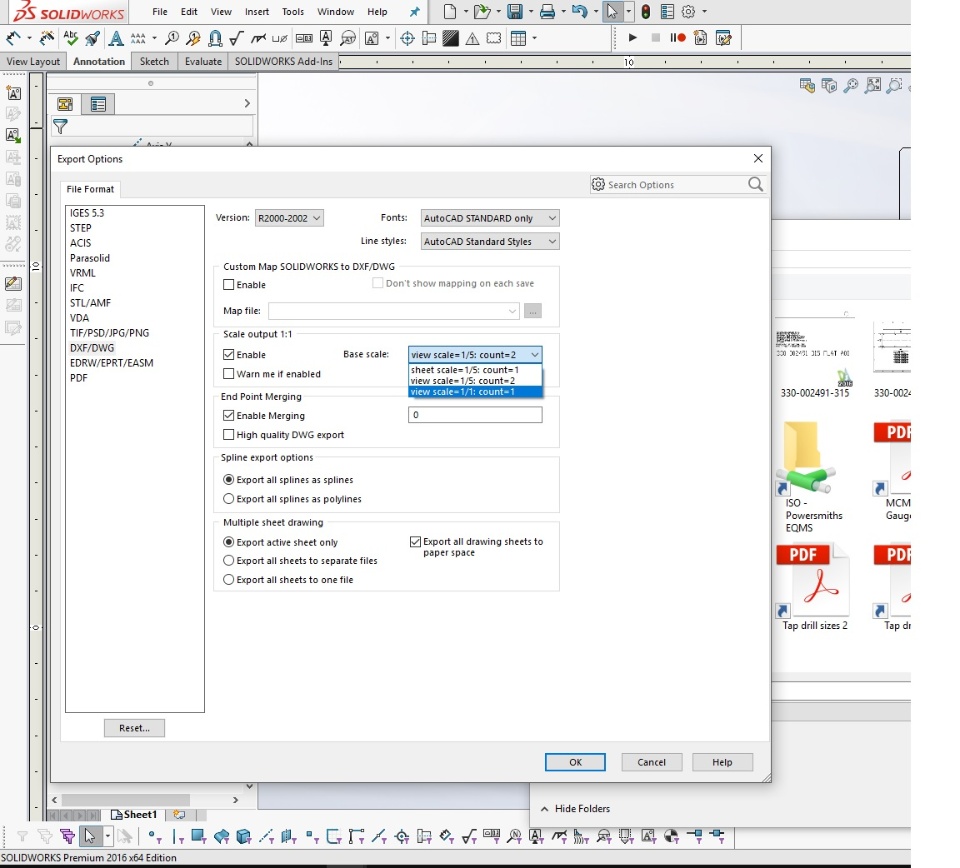Click the Area Hatch/Fill icon

(x=451, y=39)
